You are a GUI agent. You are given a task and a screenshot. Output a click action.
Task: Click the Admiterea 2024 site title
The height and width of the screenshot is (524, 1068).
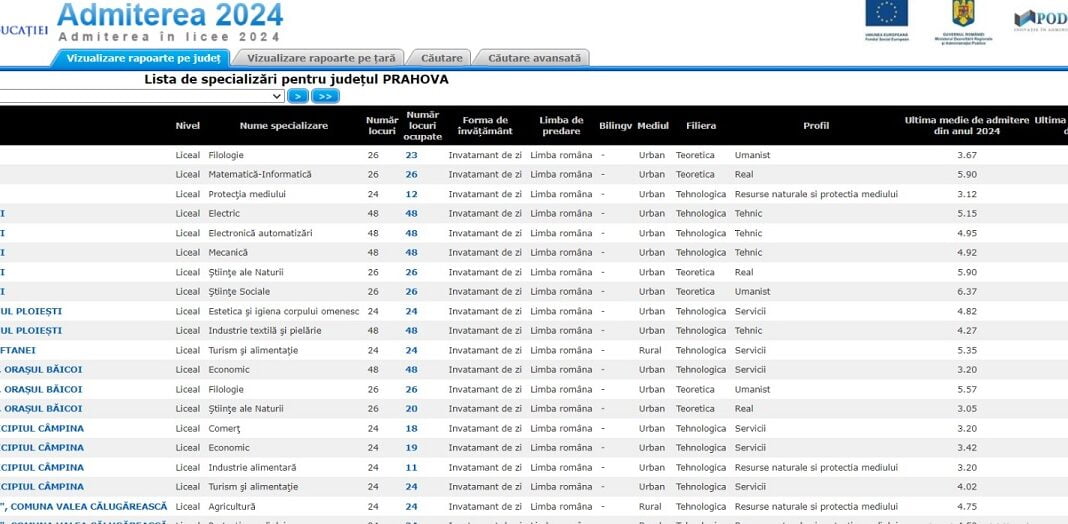pyautogui.click(x=170, y=15)
